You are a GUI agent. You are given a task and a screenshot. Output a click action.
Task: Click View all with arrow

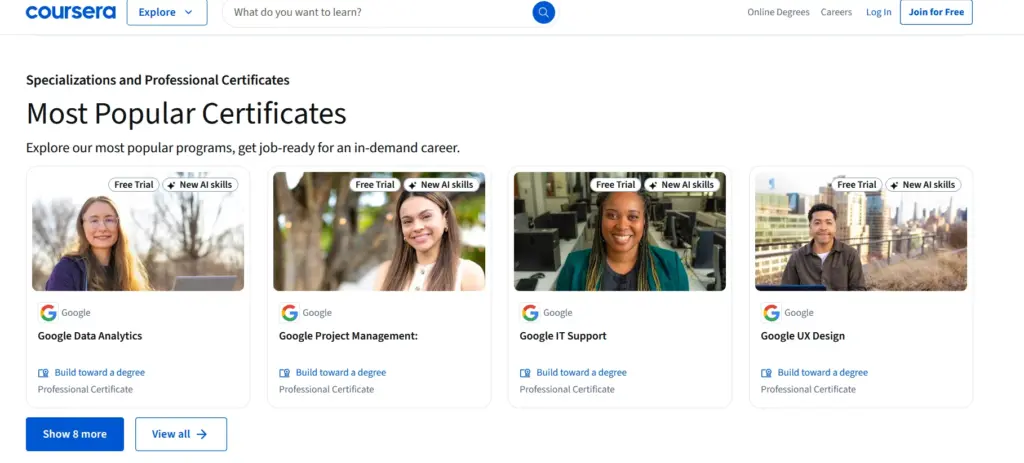pos(181,434)
